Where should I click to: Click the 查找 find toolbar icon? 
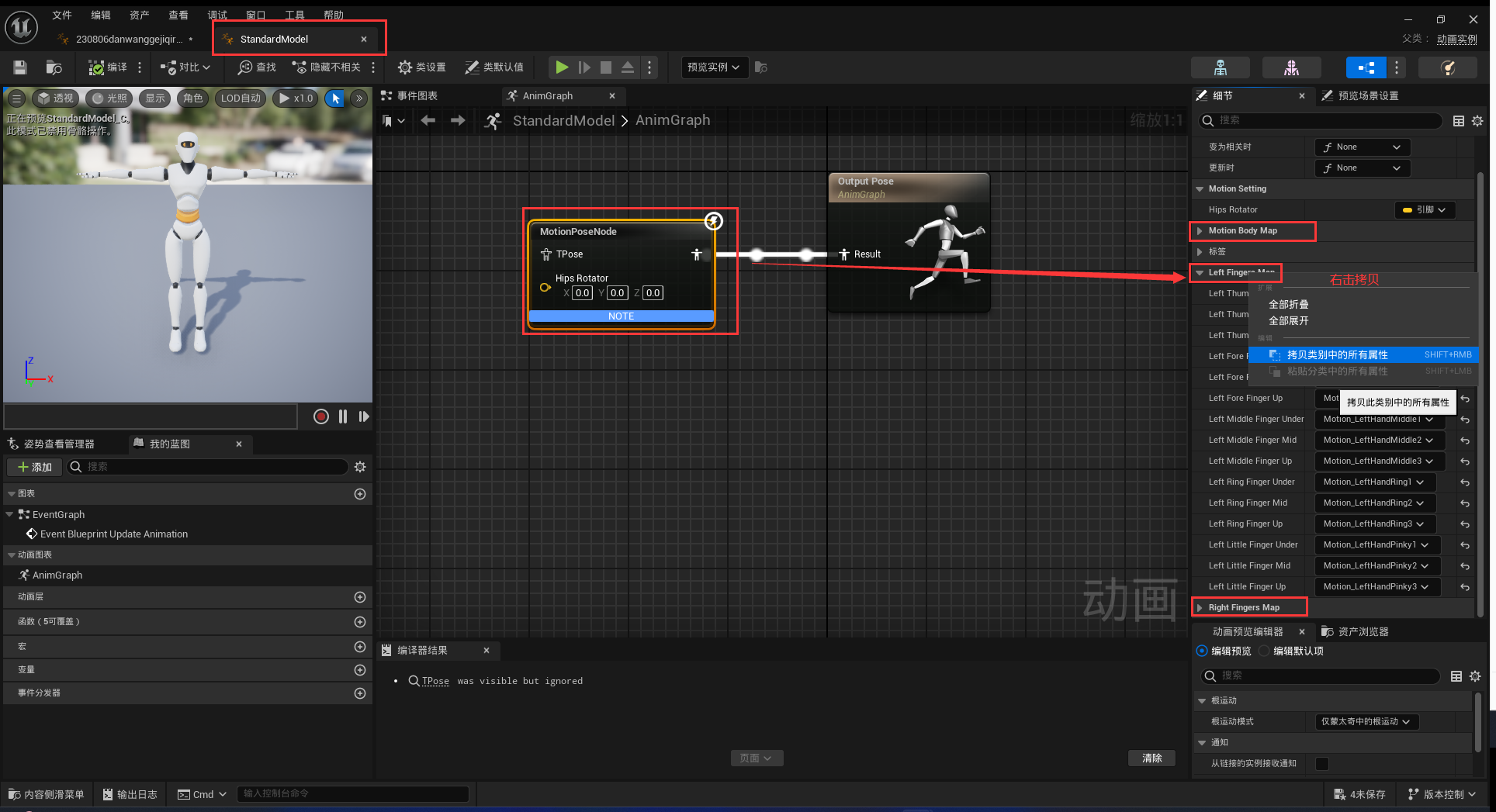pyautogui.click(x=257, y=67)
